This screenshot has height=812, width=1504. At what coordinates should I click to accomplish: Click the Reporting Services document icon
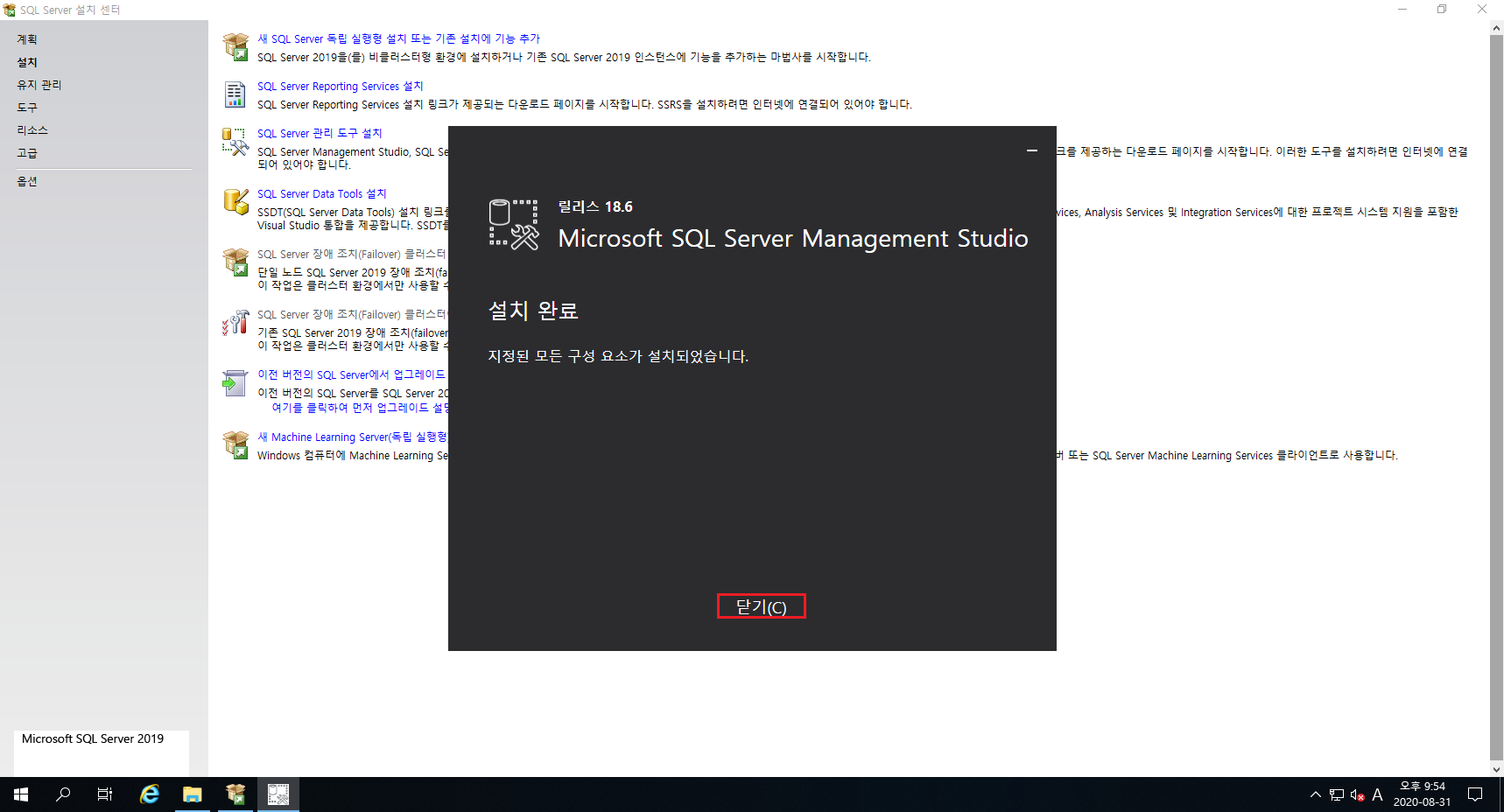pos(235,94)
